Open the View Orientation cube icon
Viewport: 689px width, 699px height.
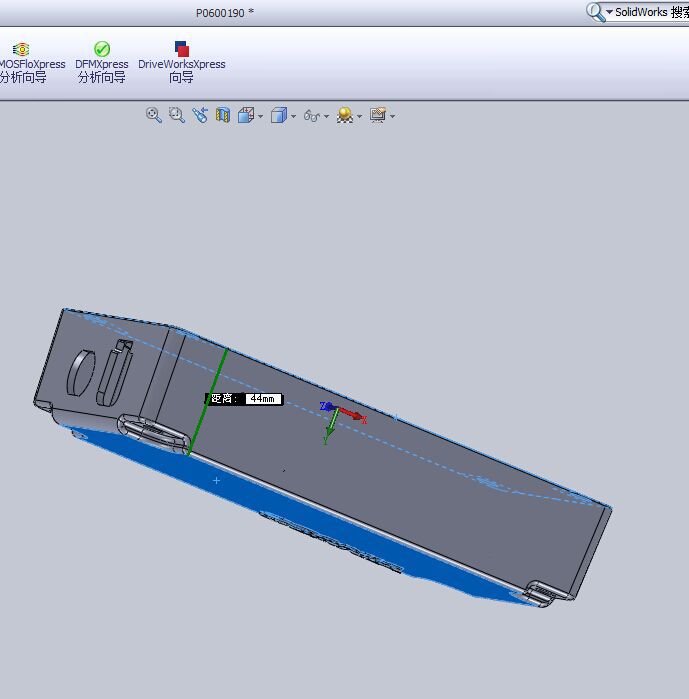(x=246, y=115)
